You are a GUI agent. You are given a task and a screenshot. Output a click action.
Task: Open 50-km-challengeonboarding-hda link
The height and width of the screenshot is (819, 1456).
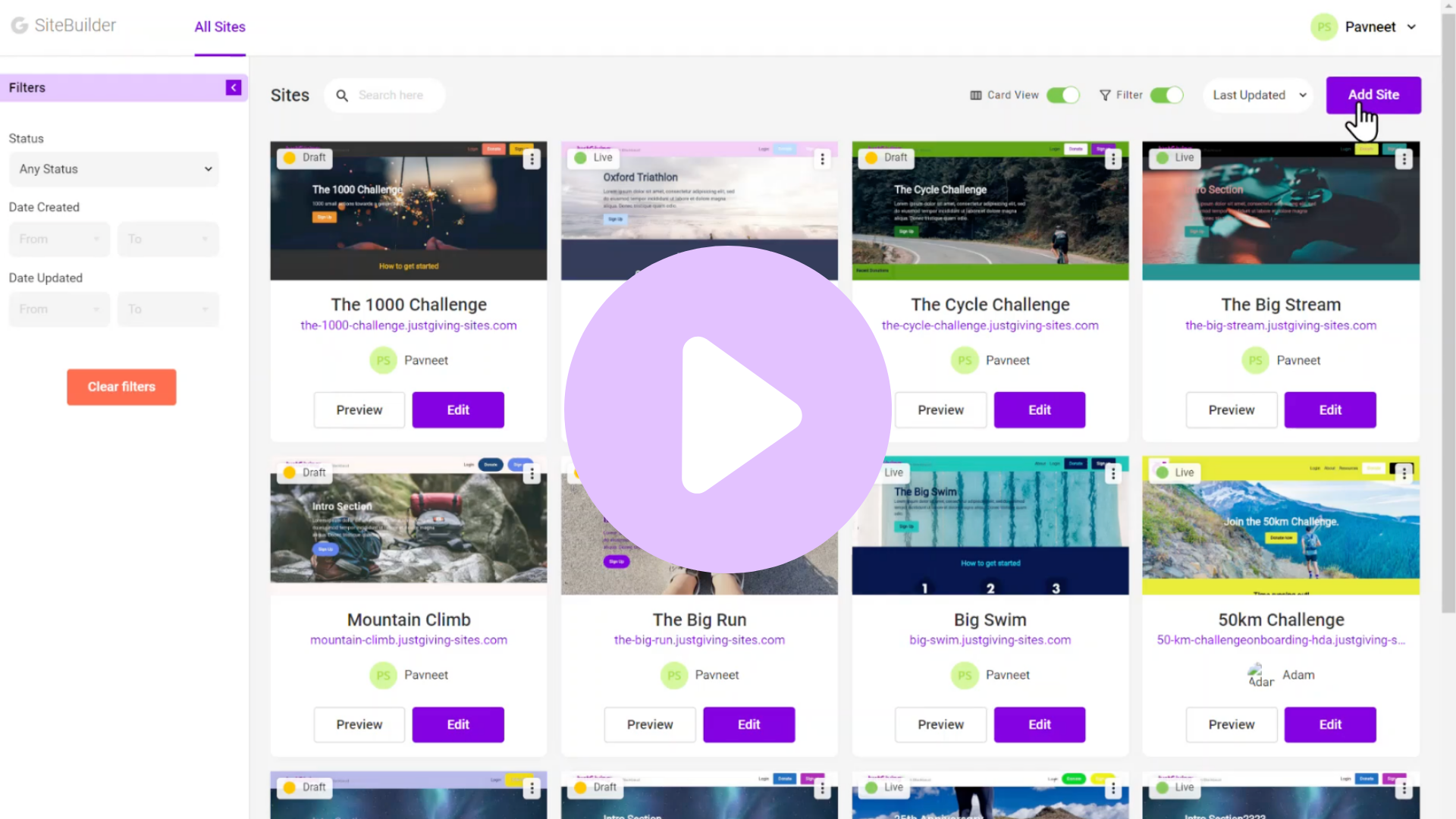click(1281, 640)
